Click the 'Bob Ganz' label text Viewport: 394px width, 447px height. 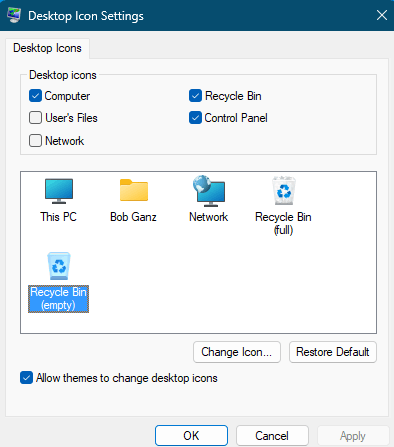click(x=133, y=217)
